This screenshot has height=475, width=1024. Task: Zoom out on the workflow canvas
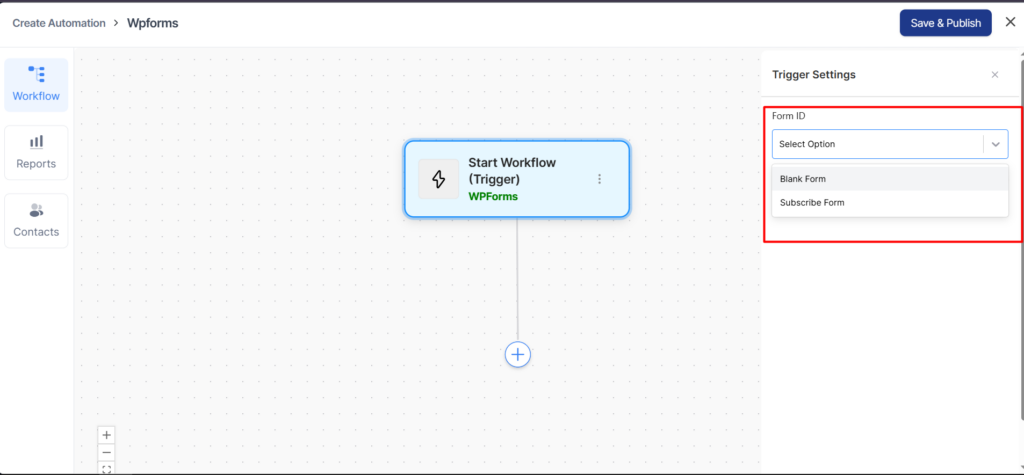click(x=107, y=452)
